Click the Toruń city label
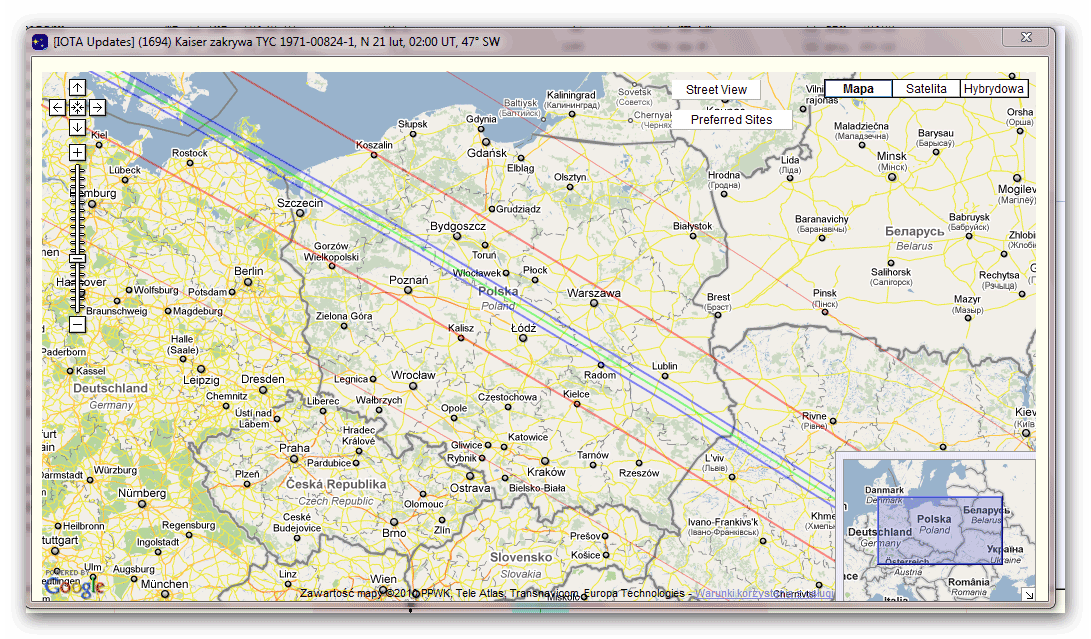 tap(484, 255)
